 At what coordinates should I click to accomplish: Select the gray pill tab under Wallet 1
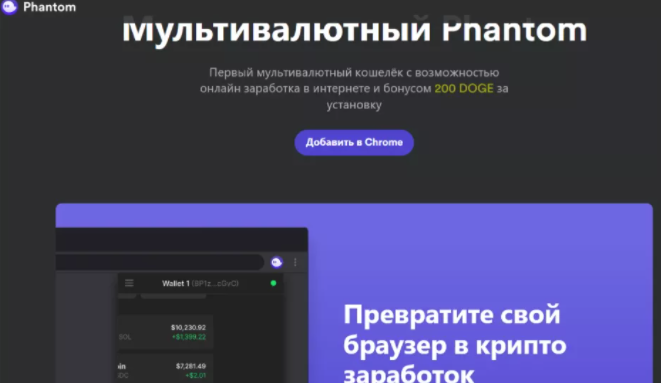click(173, 296)
